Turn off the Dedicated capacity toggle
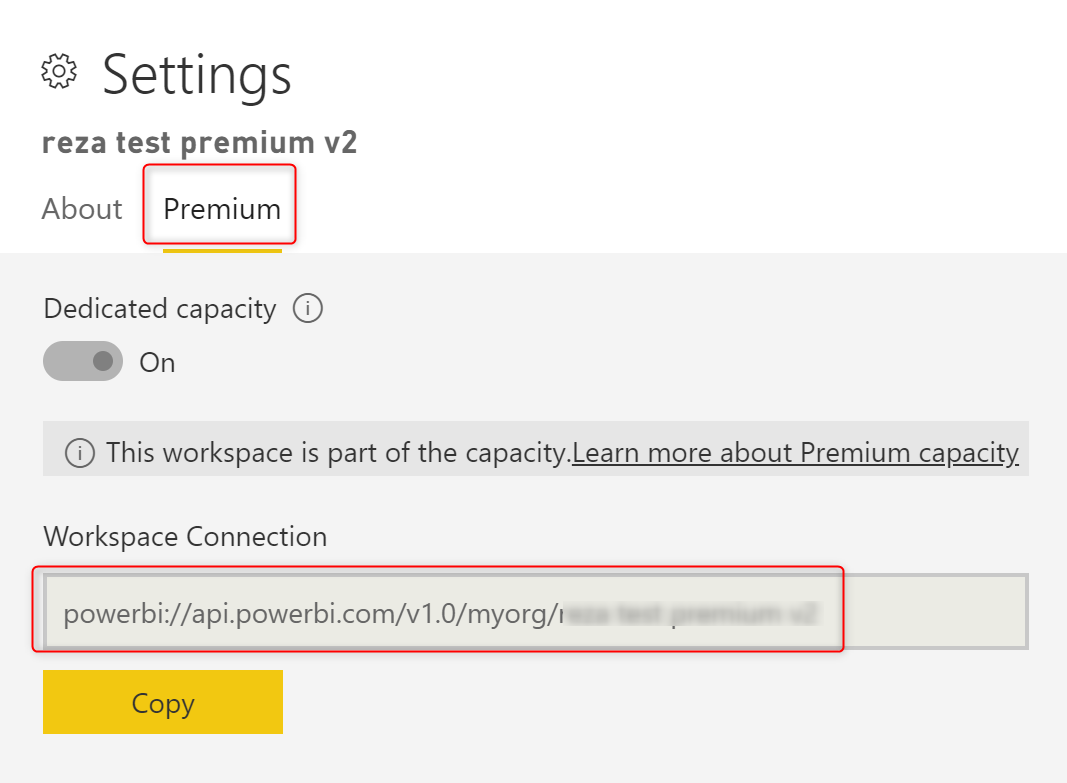 [83, 361]
